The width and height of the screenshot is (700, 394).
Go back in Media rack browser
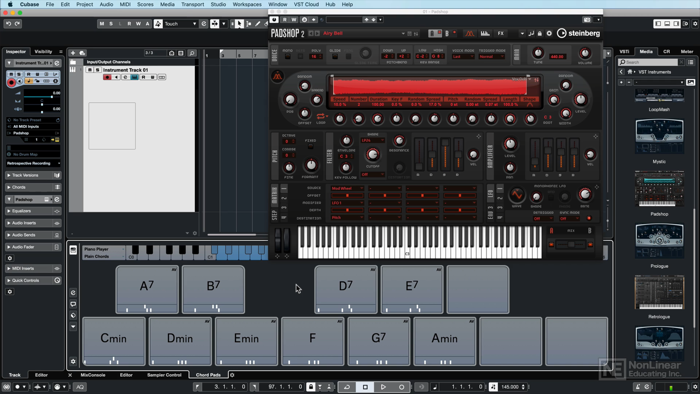(x=621, y=72)
